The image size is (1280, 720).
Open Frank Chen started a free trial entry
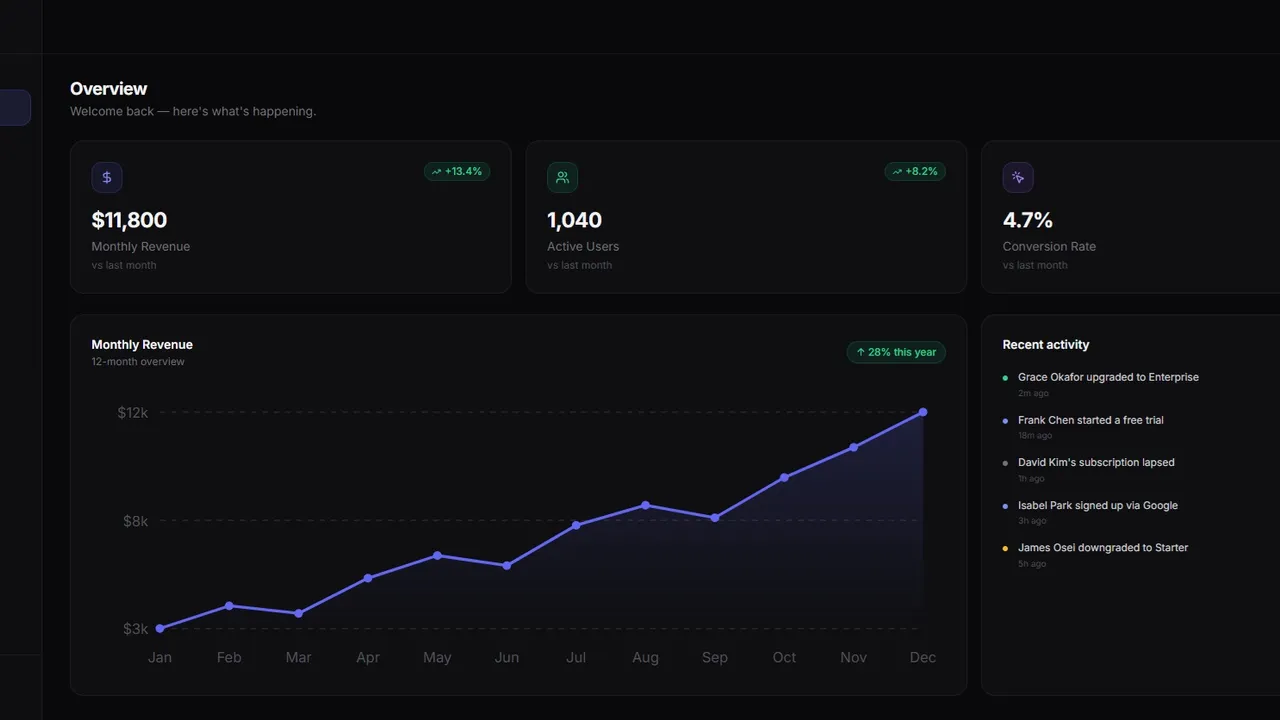coord(1091,420)
